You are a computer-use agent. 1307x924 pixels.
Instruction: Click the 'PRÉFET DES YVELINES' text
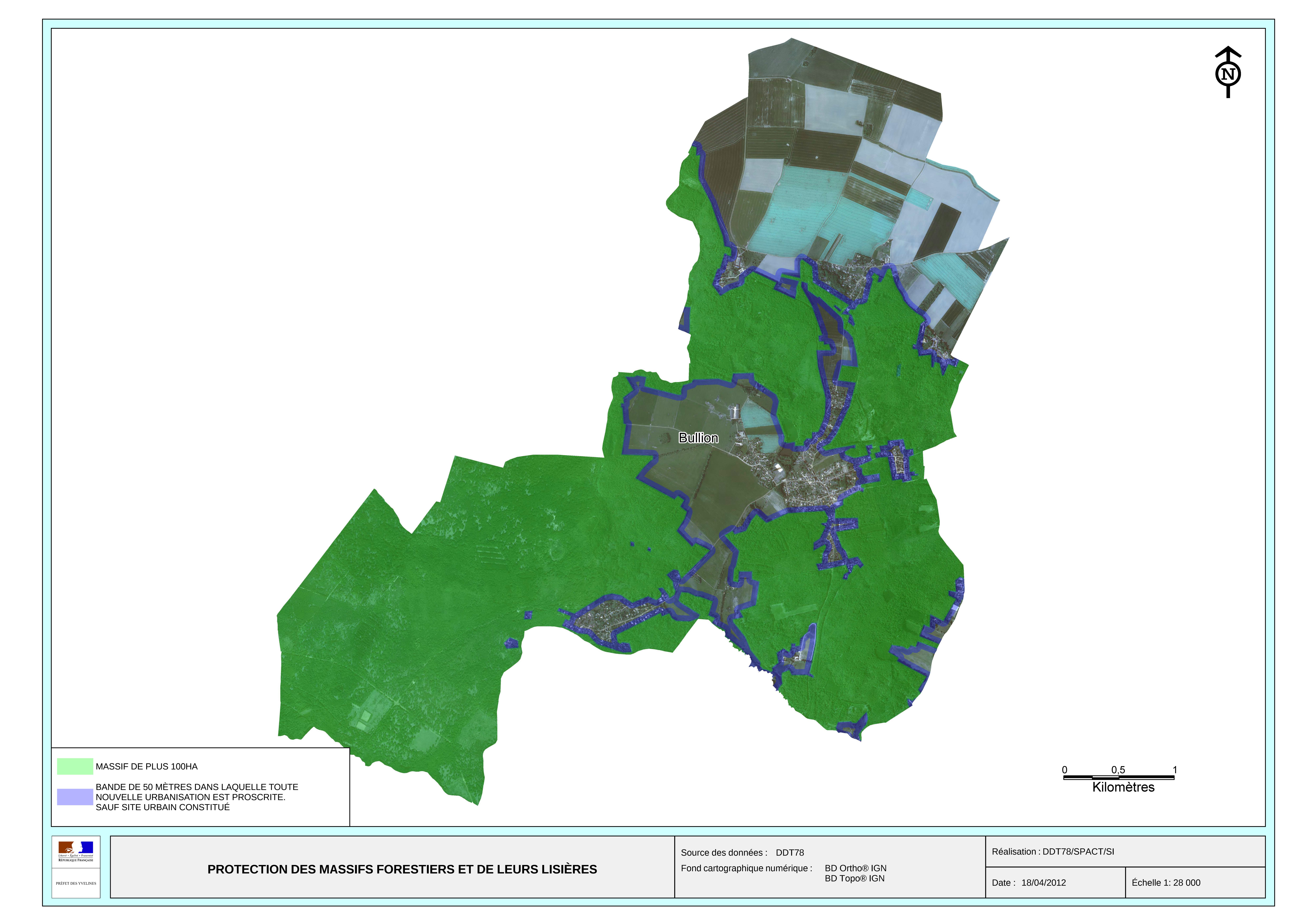click(x=76, y=884)
